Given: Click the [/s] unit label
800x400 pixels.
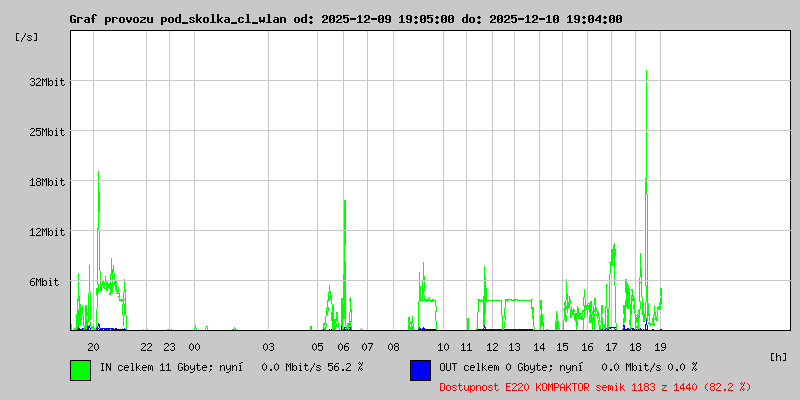Looking at the screenshot, I should pyautogui.click(x=27, y=37).
